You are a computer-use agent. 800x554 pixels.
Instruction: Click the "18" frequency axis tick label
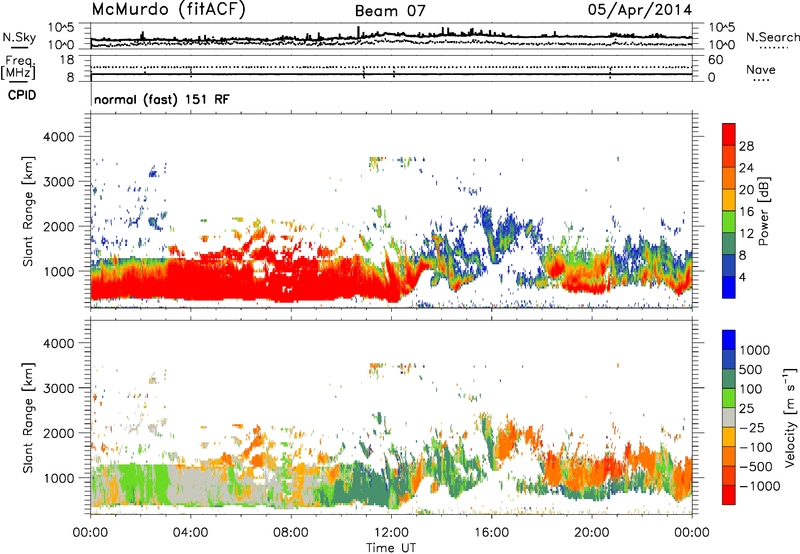point(67,60)
